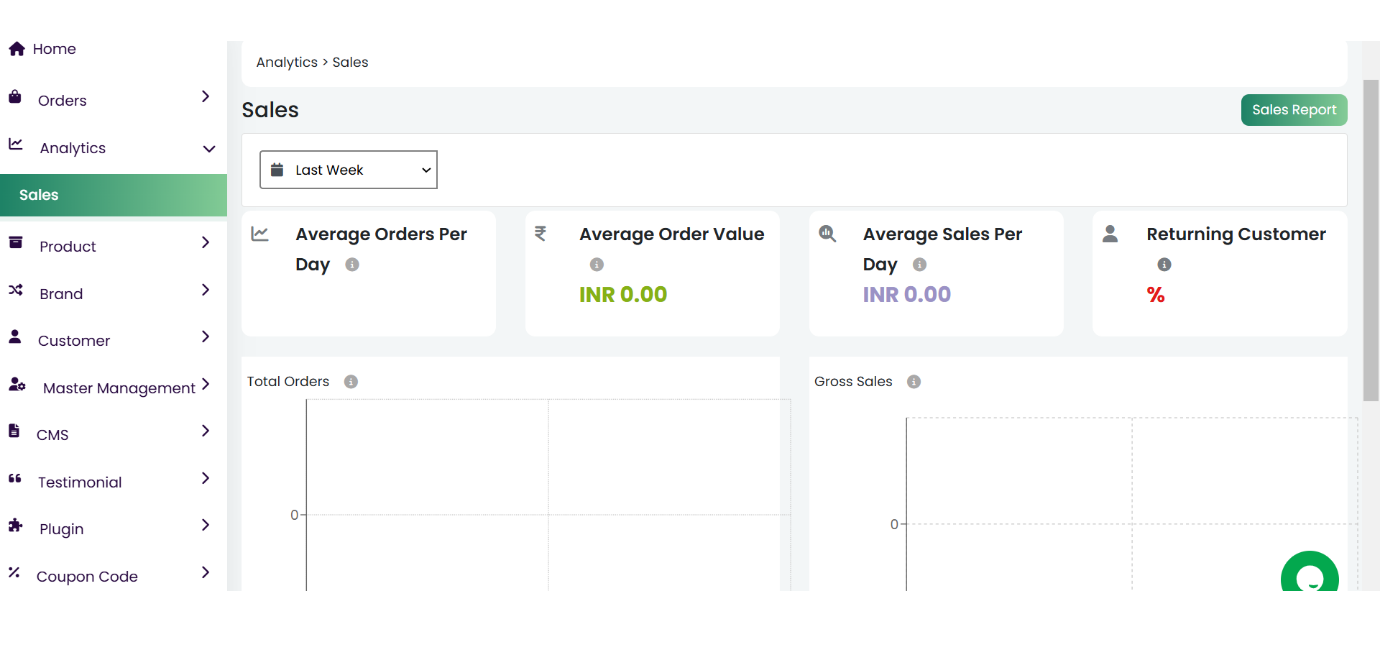Open the green chat support bubble
This screenshot has width=1380, height=661.
1309,577
